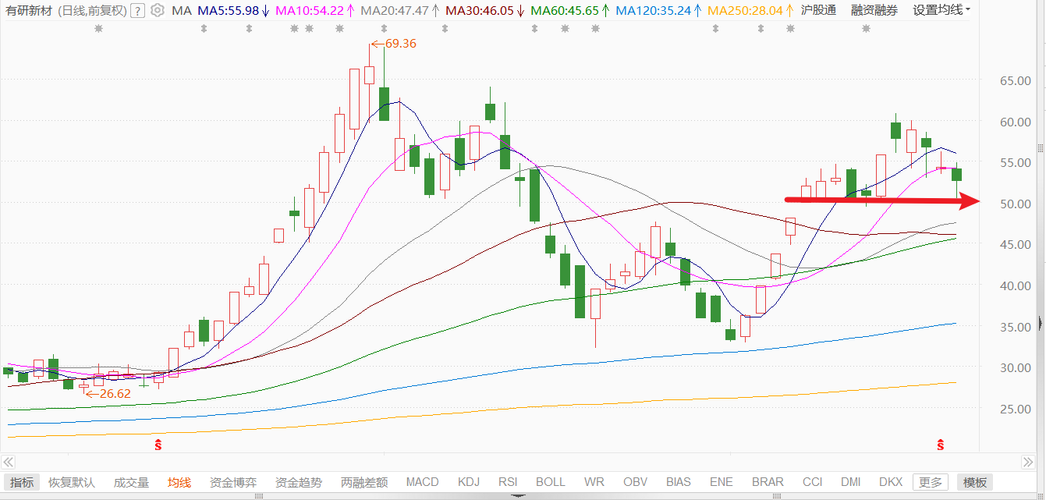Screen dimensions: 1046x500
Task: Click the MA indicator name label
Action: click(x=181, y=10)
